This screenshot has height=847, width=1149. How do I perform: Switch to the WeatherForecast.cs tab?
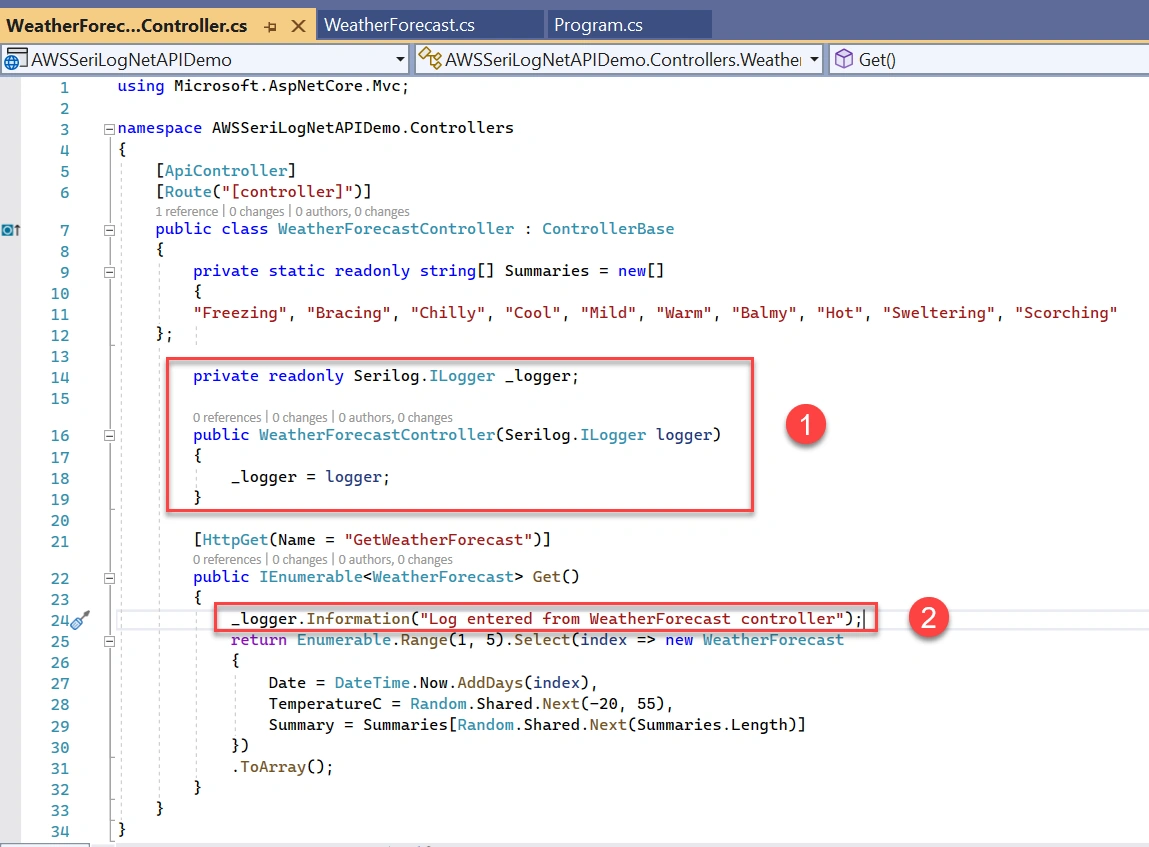click(x=399, y=25)
